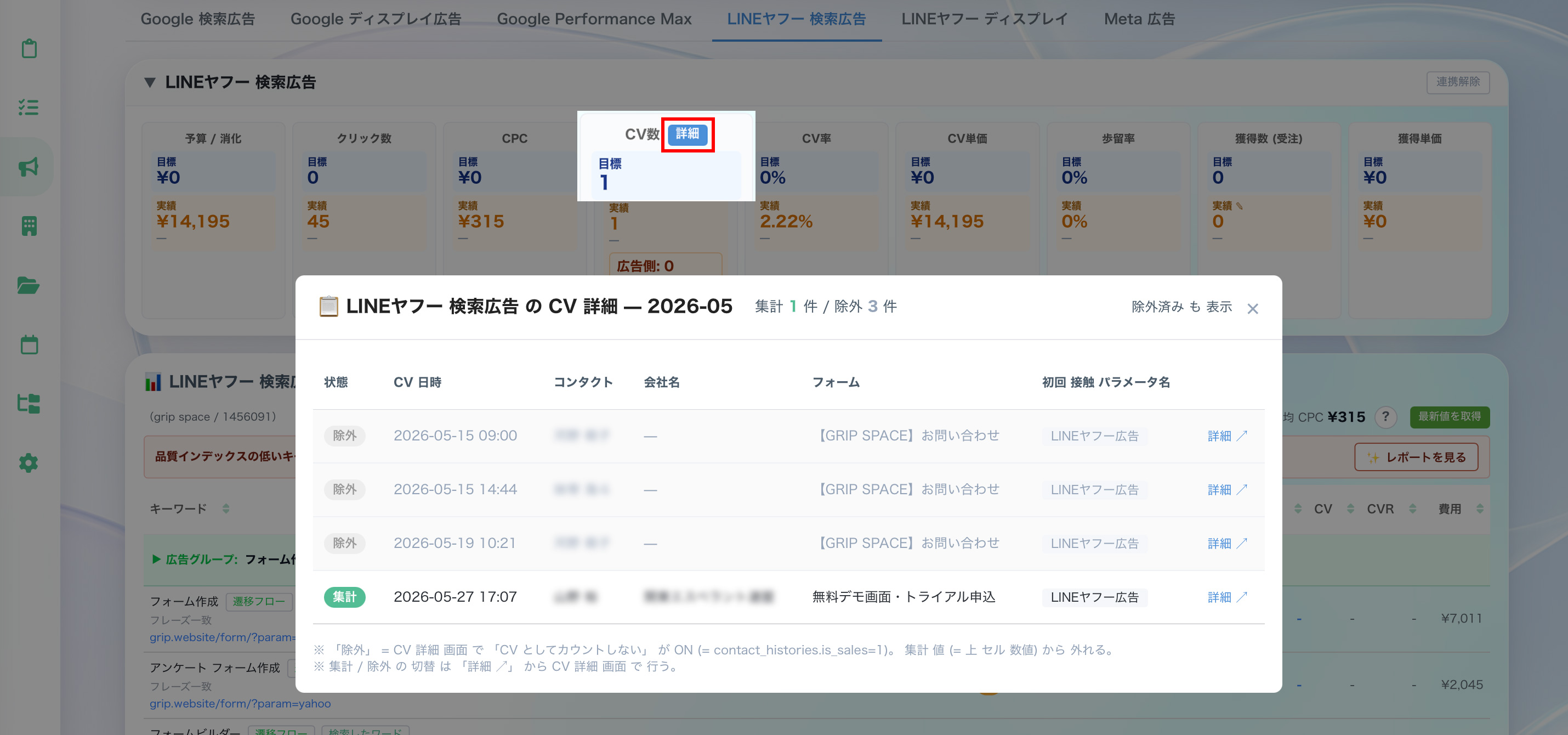1568x735 pixels.
Task: Click the question mark help icon near 平均 CPC
Action: (1386, 417)
